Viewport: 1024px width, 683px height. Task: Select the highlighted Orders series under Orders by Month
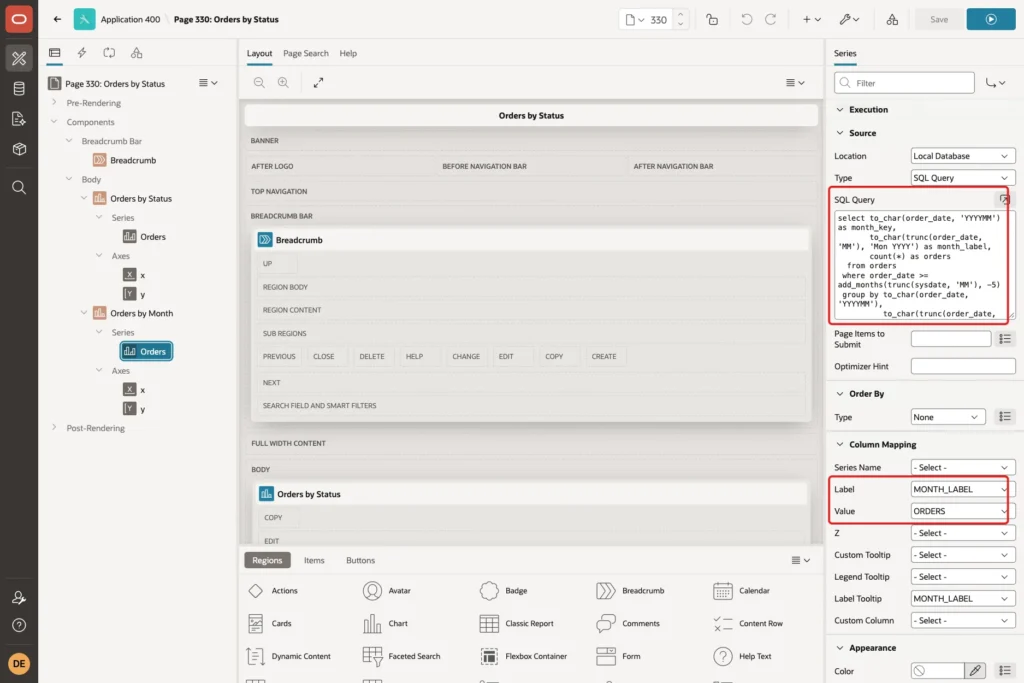(146, 351)
